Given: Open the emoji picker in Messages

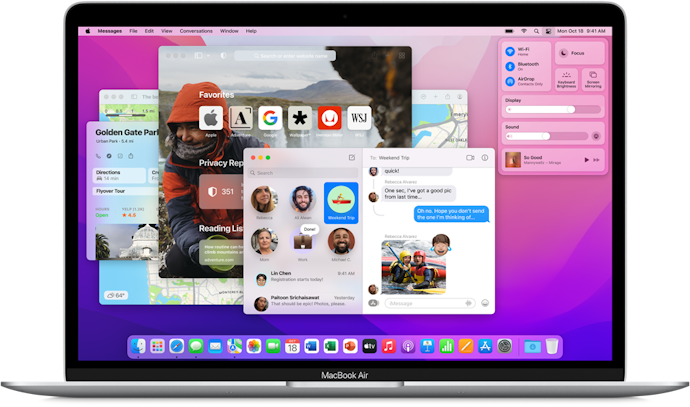Looking at the screenshot, I should (485, 303).
